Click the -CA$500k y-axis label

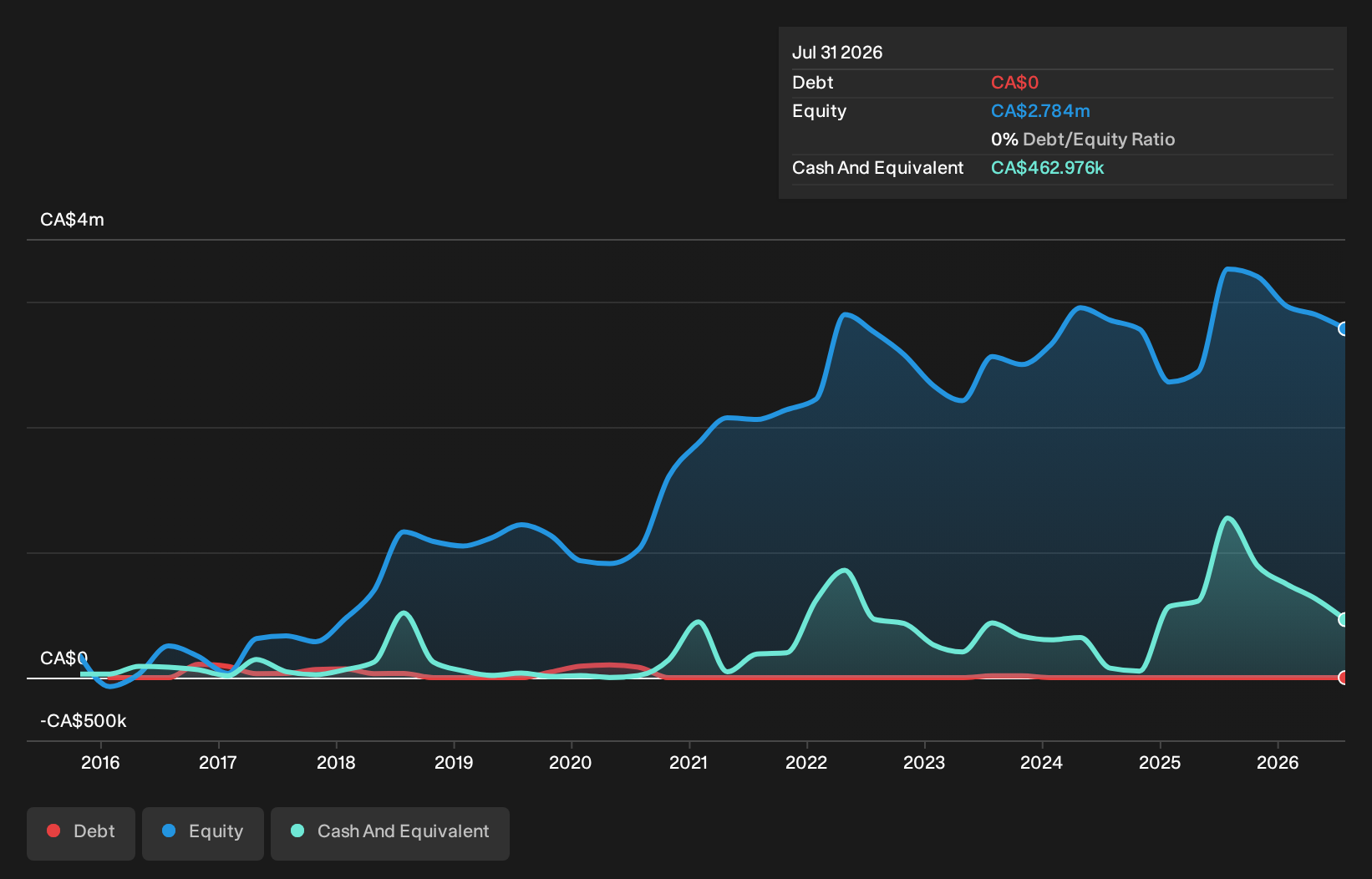tap(84, 721)
